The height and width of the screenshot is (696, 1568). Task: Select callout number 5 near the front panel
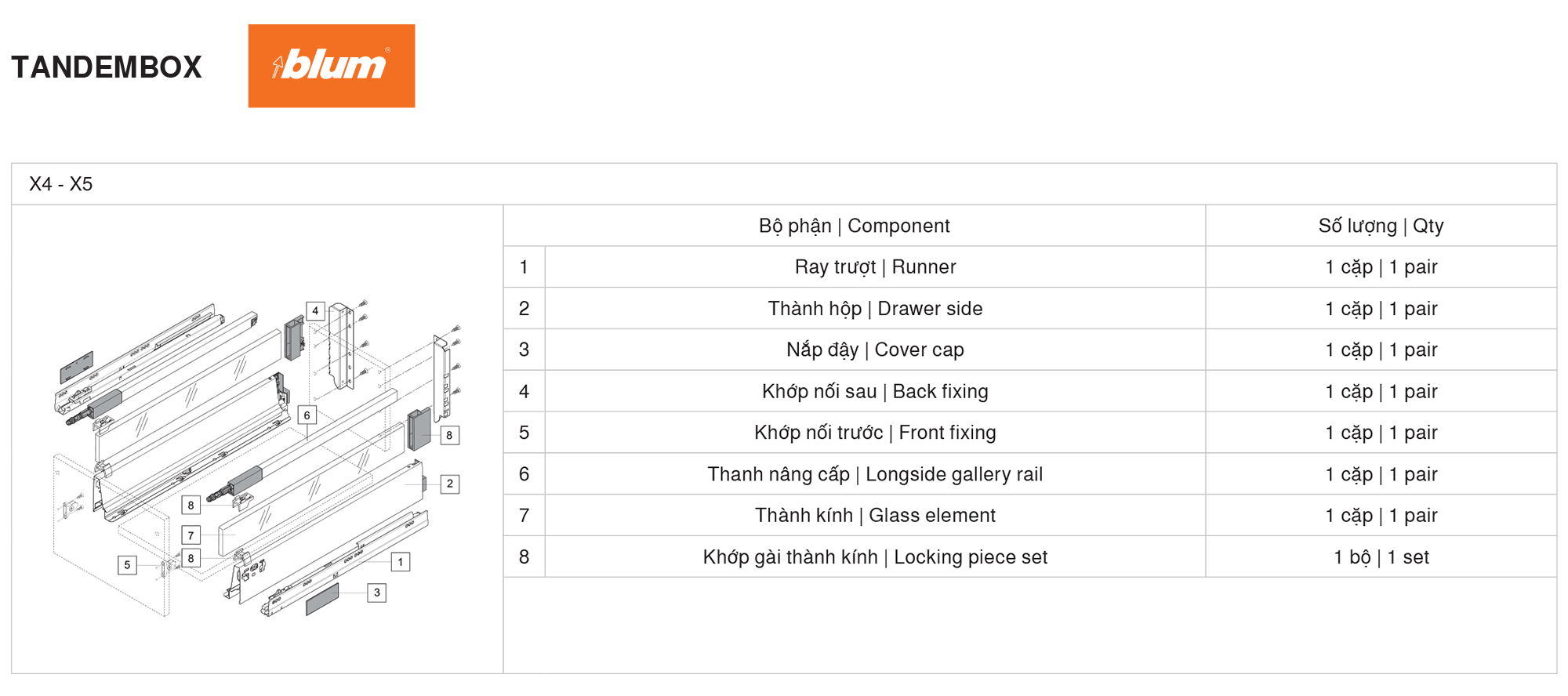pyautogui.click(x=127, y=565)
